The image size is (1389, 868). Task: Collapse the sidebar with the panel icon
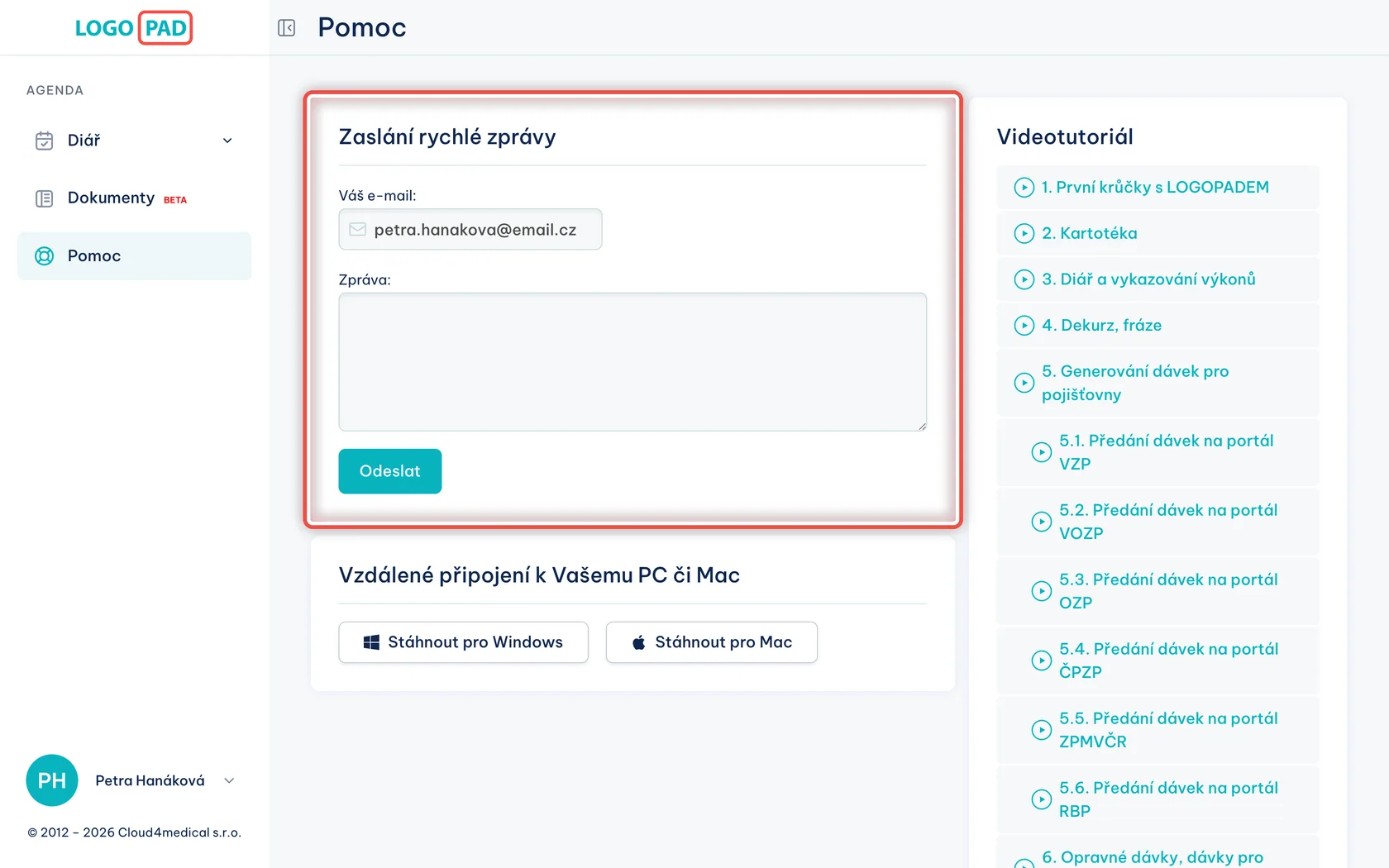click(x=287, y=28)
